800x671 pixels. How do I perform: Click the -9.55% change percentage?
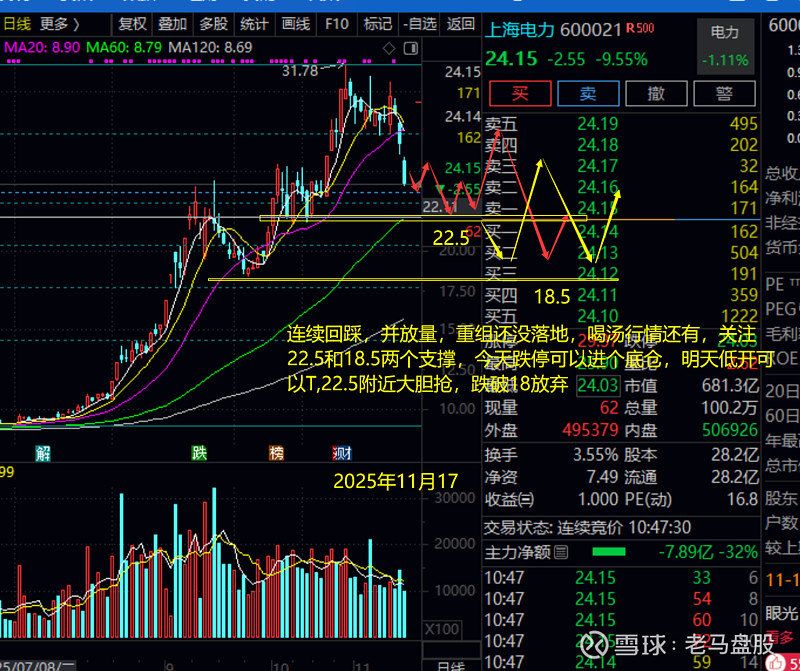click(621, 59)
